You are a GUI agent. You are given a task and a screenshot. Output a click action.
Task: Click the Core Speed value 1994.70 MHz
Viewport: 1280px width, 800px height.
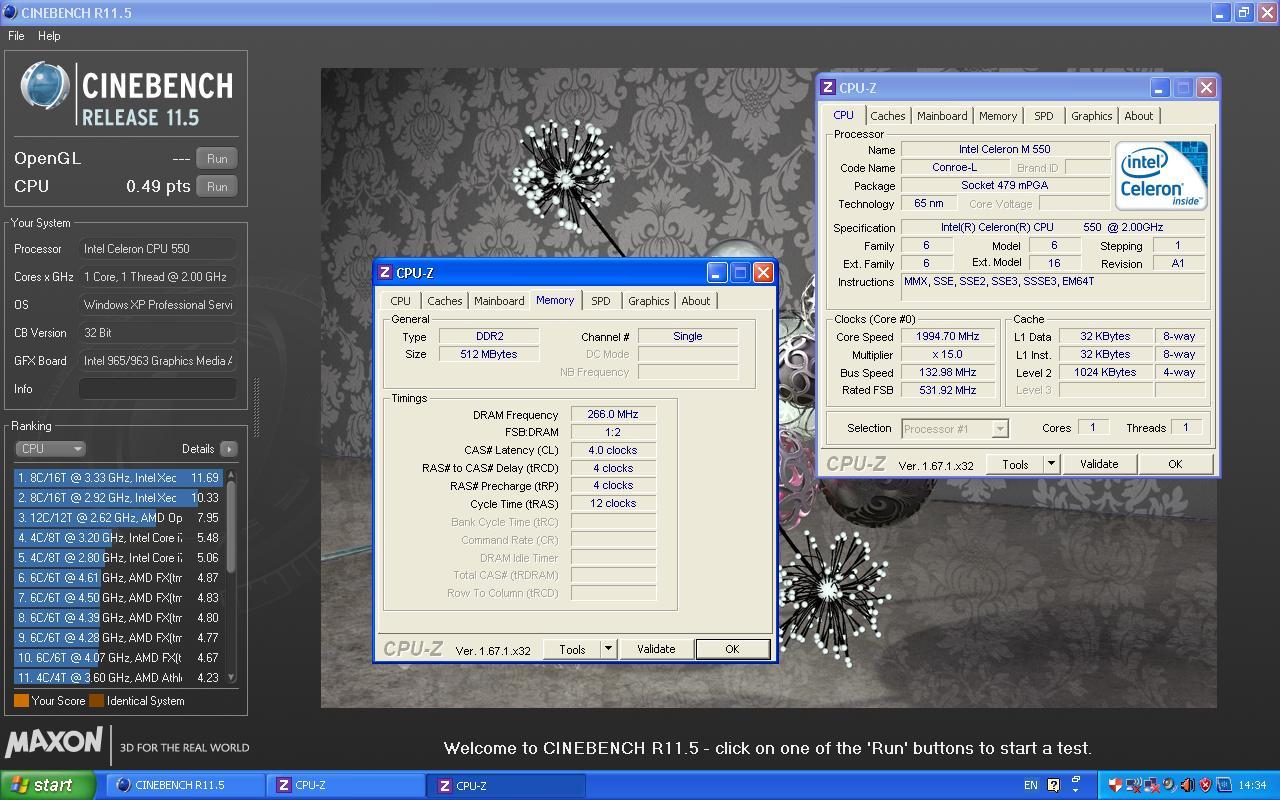[948, 337]
